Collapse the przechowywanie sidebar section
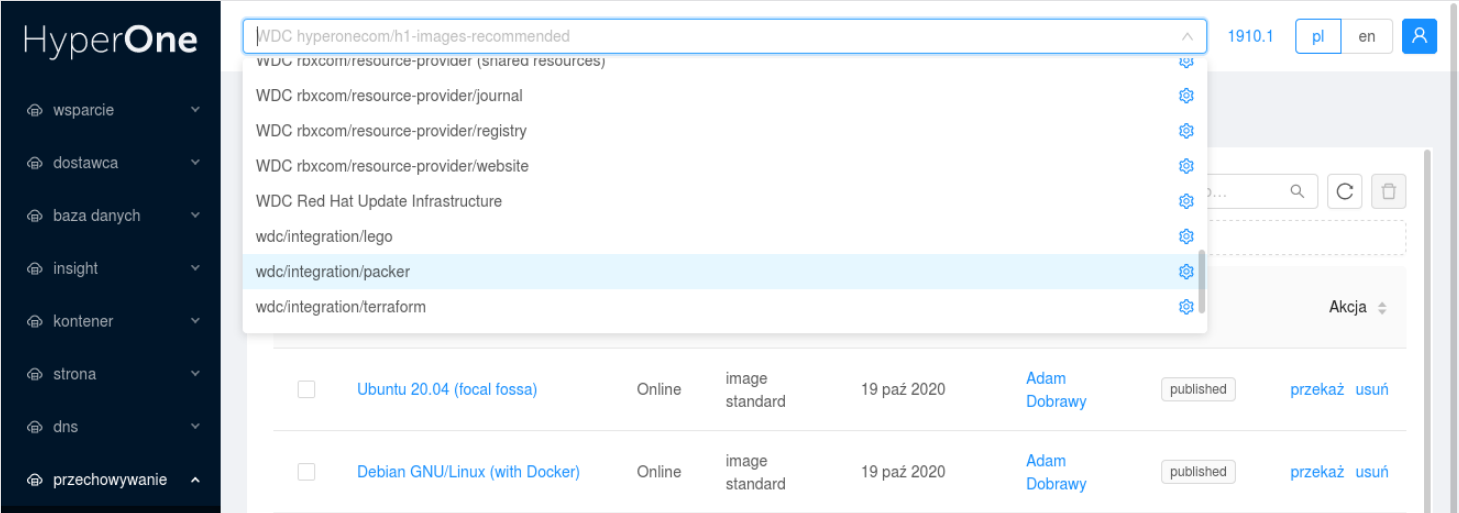 [110, 480]
